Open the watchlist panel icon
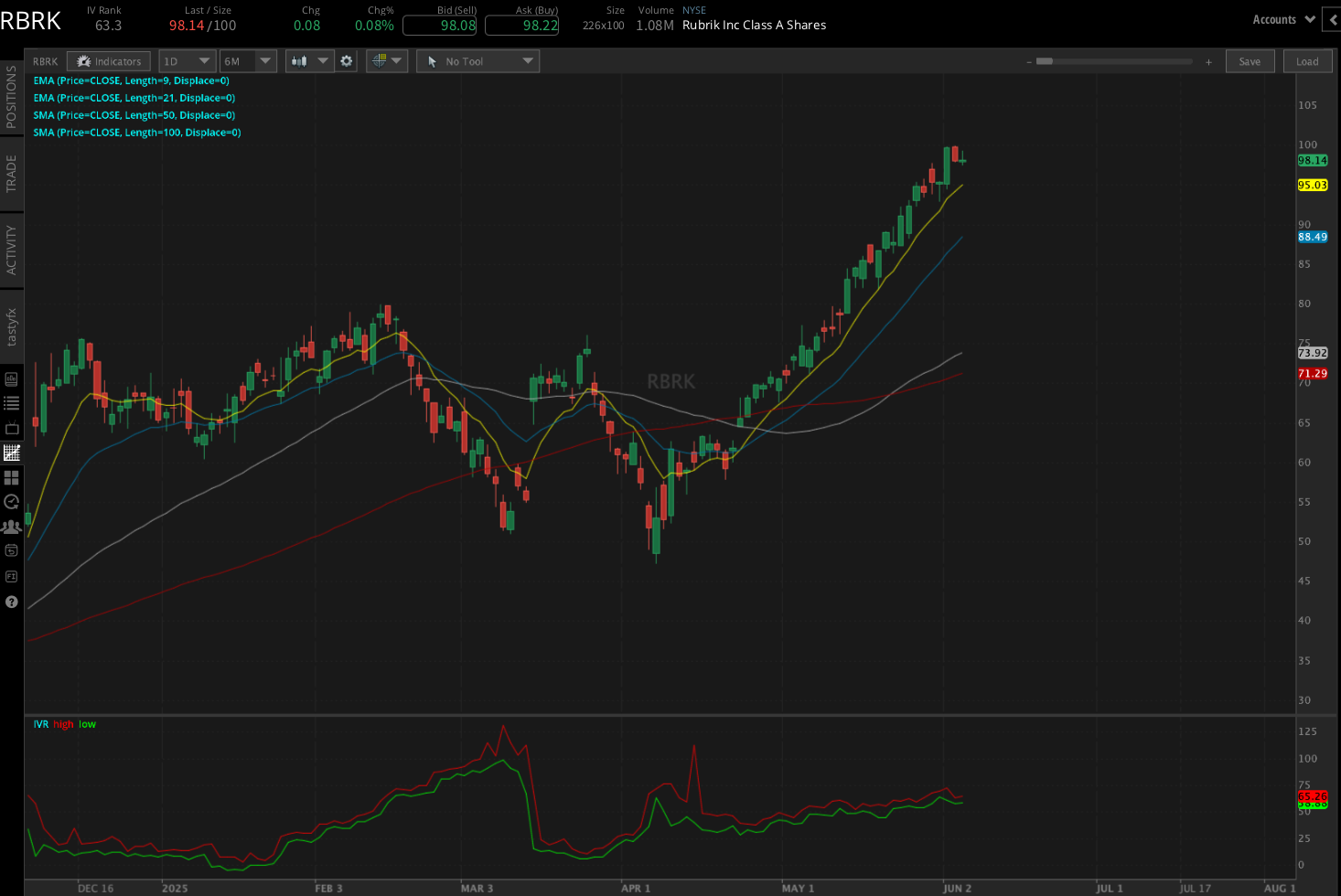Screen dimensions: 1341x896 coord(12,401)
